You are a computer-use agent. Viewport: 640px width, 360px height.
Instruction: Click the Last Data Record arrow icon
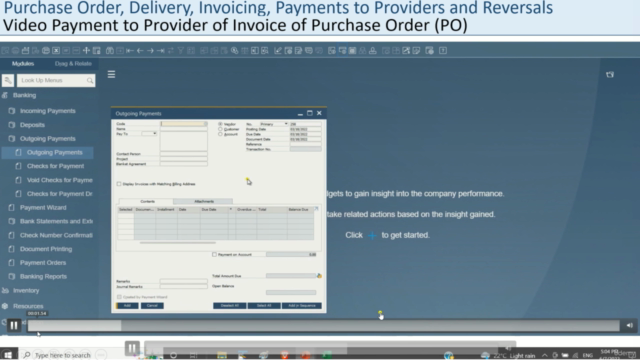(x=160, y=51)
